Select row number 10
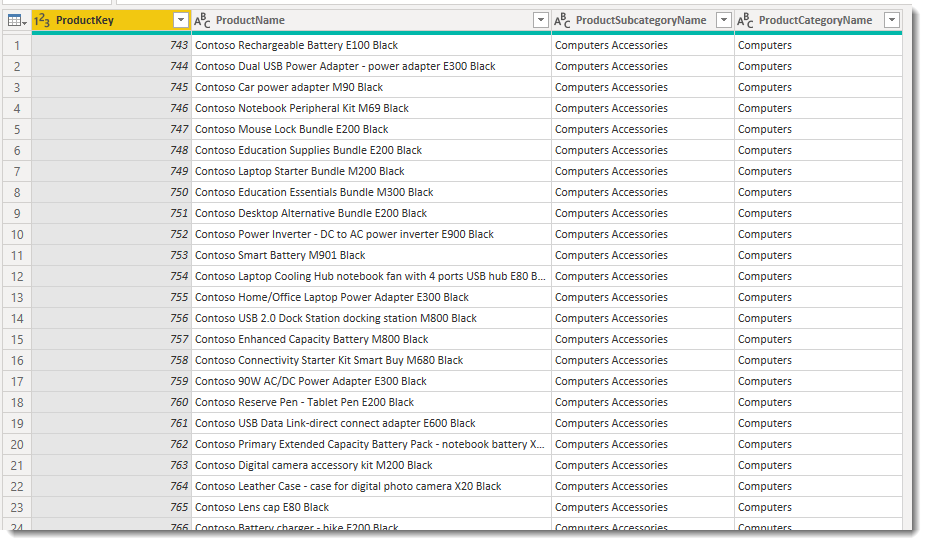This screenshot has height=545, width=927. [x=17, y=235]
